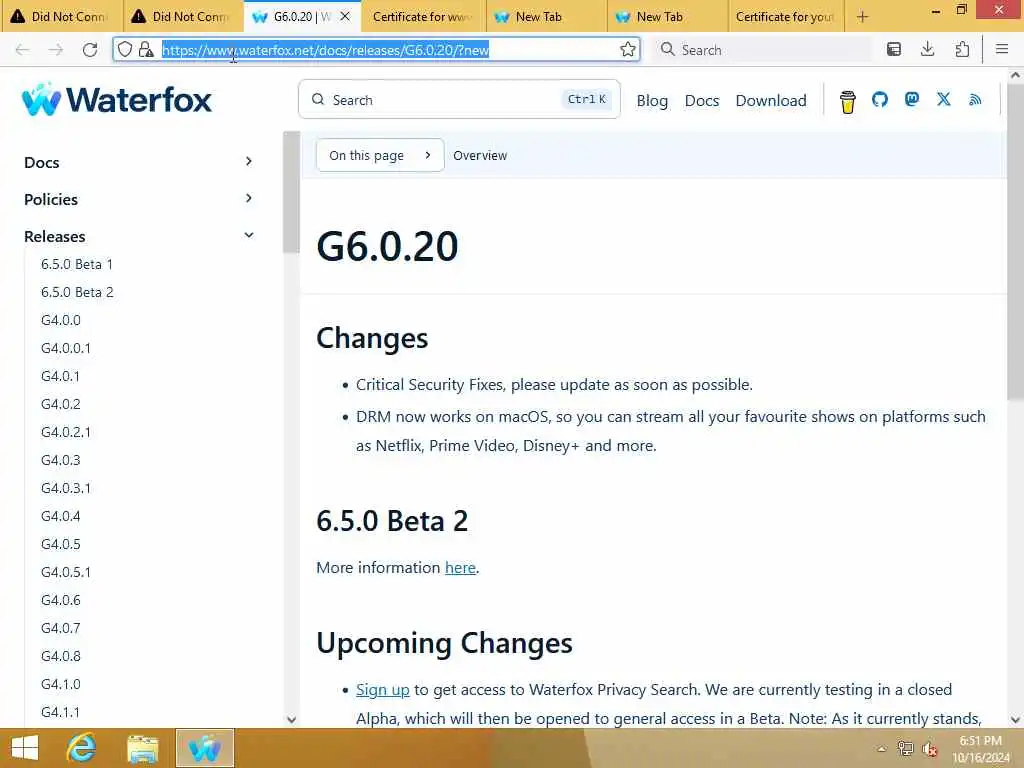This screenshot has width=1024, height=768.
Task: Go forward using the browser forward arrow
Action: 56,50
